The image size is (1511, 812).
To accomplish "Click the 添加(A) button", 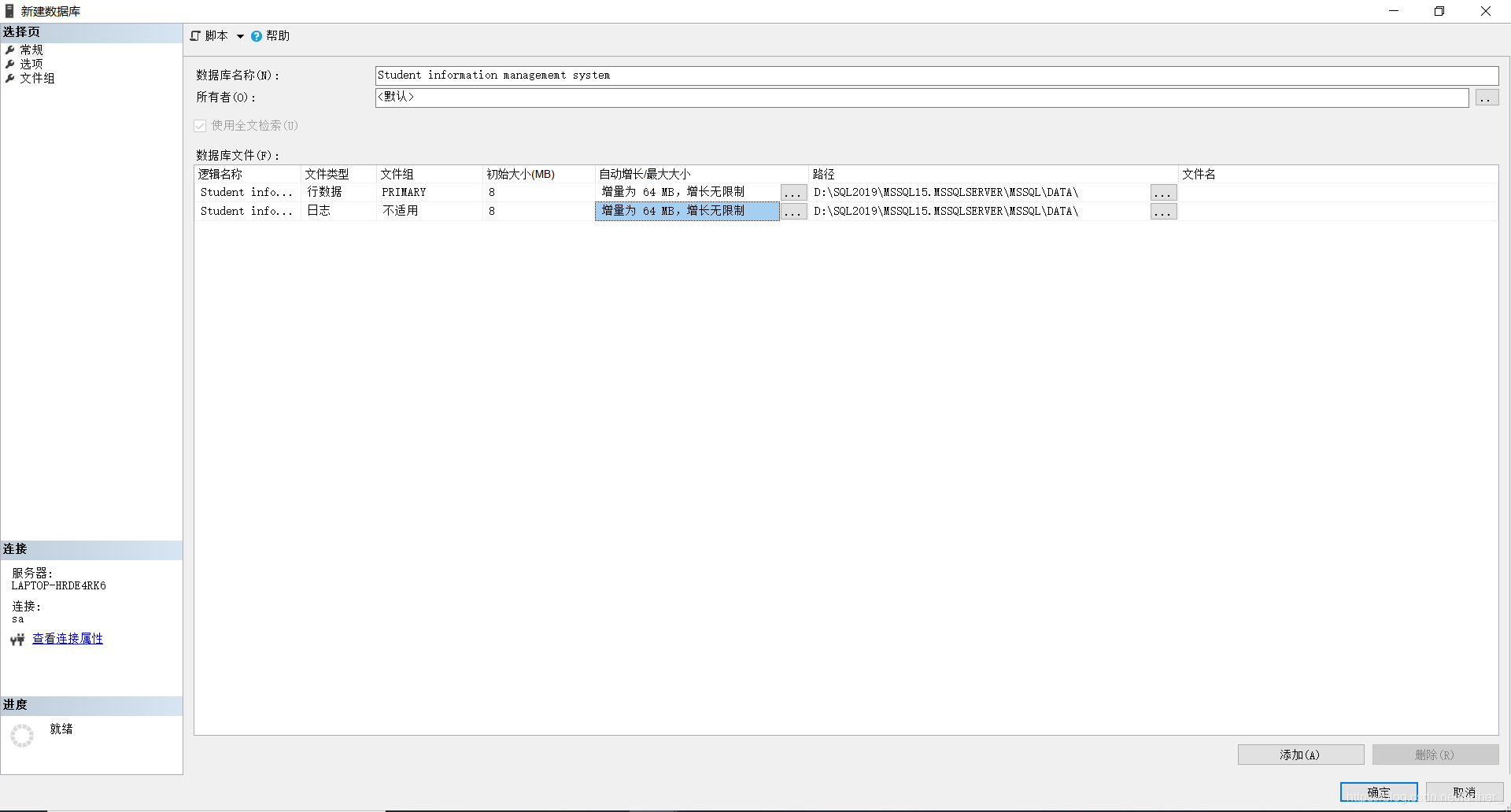I will (1301, 755).
